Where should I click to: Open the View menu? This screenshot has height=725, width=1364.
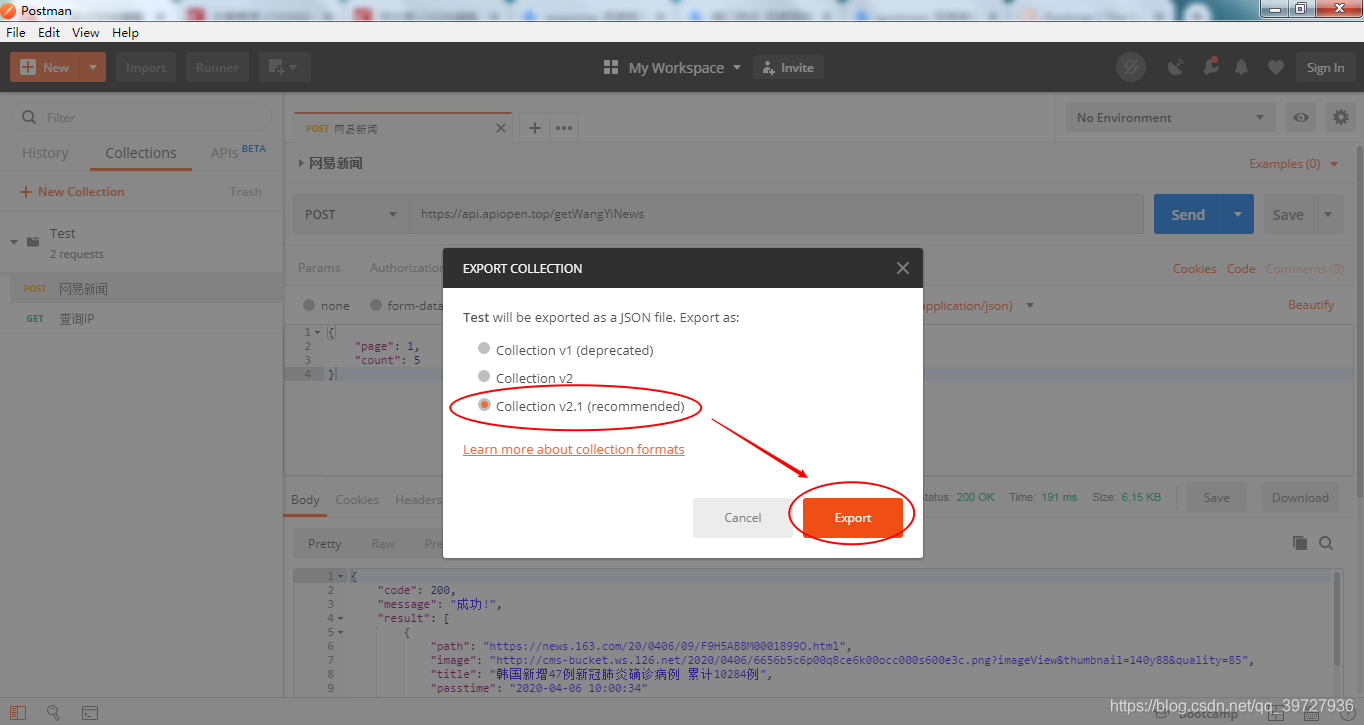[x=86, y=32]
